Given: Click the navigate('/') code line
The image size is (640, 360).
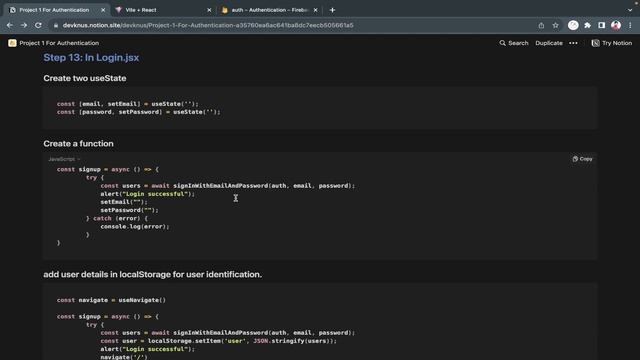Looking at the screenshot, I should click(x=124, y=357).
